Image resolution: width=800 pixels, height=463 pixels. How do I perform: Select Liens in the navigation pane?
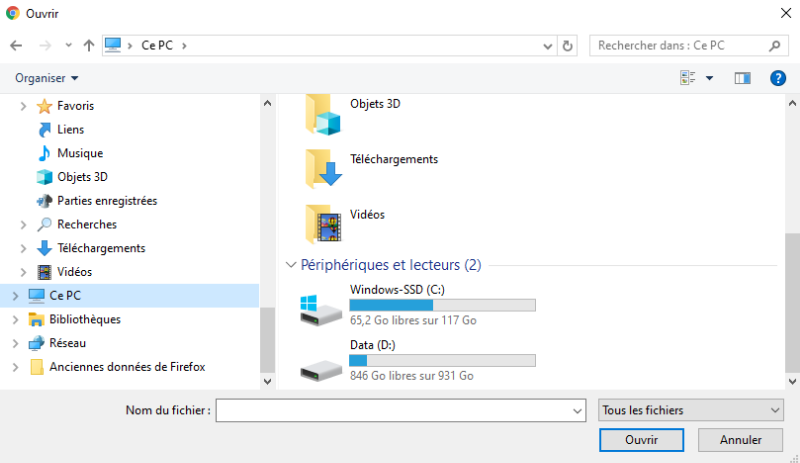[70, 130]
